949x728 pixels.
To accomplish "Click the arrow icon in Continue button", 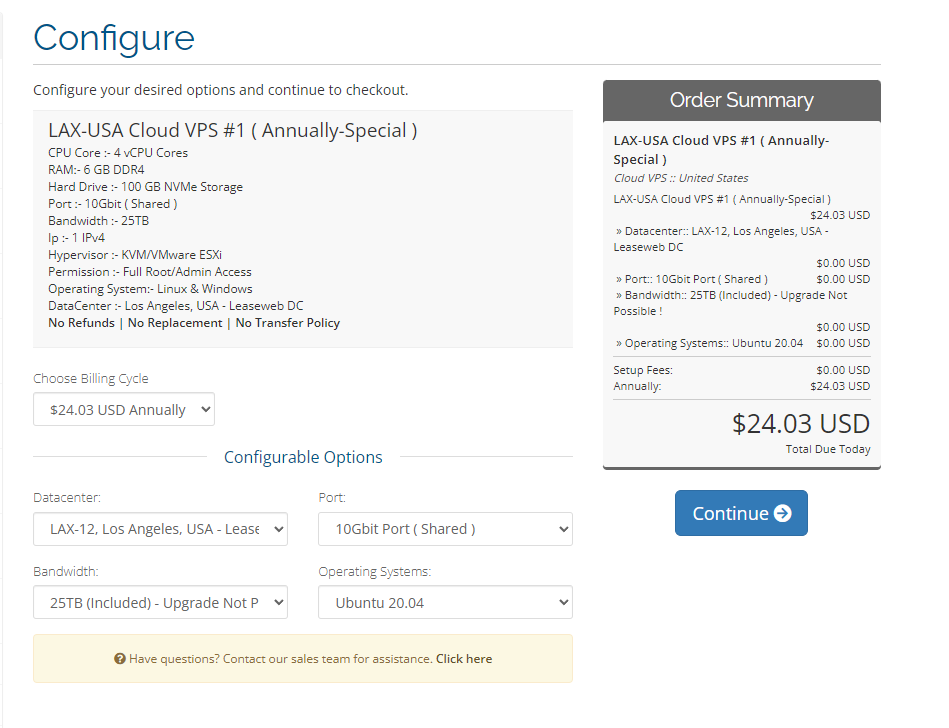I will click(x=783, y=513).
